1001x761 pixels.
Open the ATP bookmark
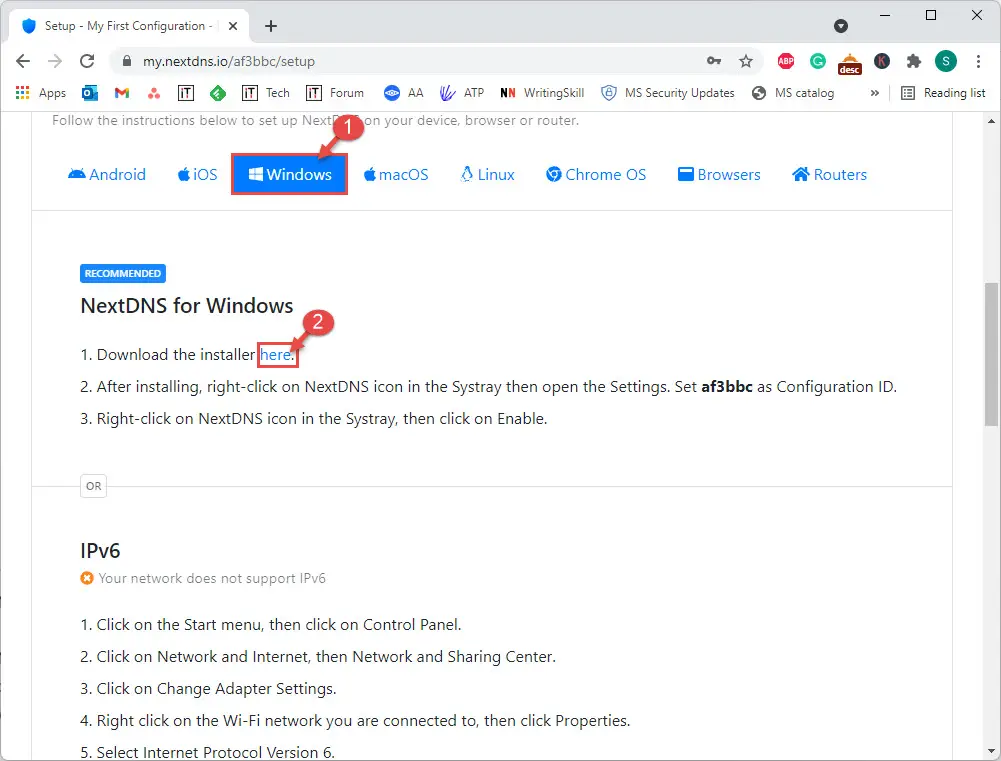coord(462,93)
